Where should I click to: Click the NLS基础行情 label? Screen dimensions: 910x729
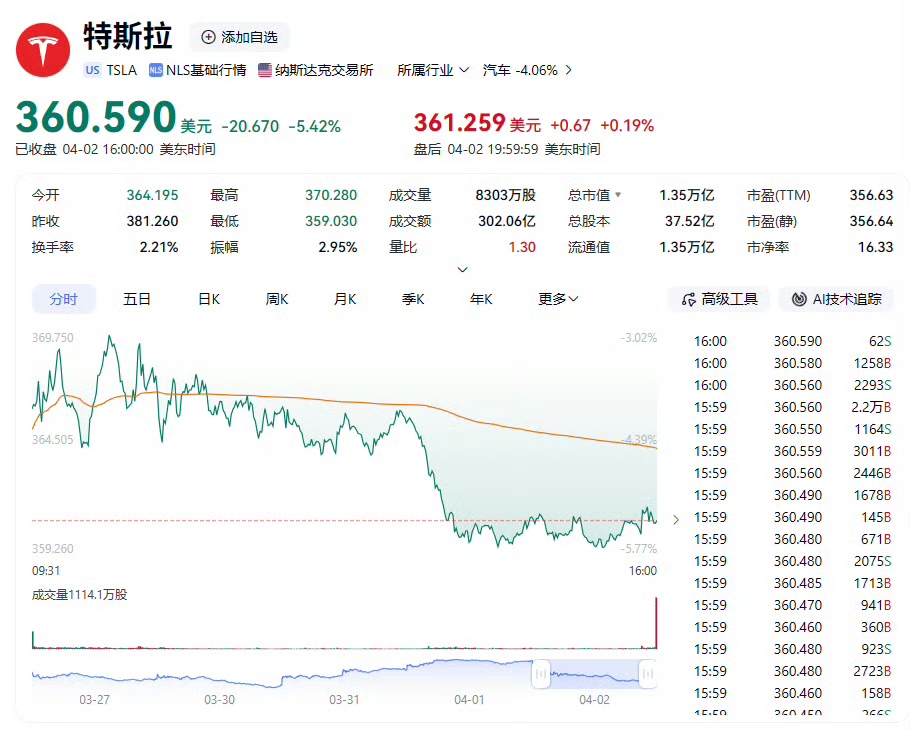(x=206, y=70)
